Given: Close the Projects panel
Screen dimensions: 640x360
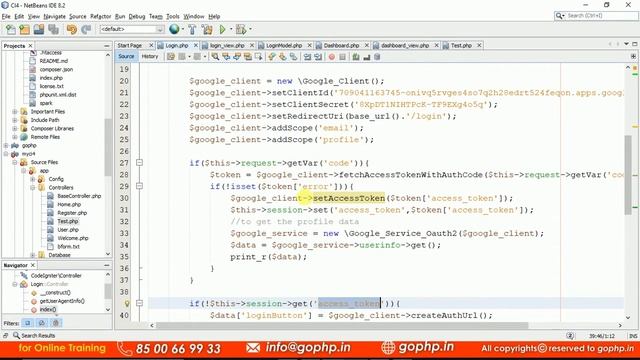Looking at the screenshot, I should [x=30, y=46].
